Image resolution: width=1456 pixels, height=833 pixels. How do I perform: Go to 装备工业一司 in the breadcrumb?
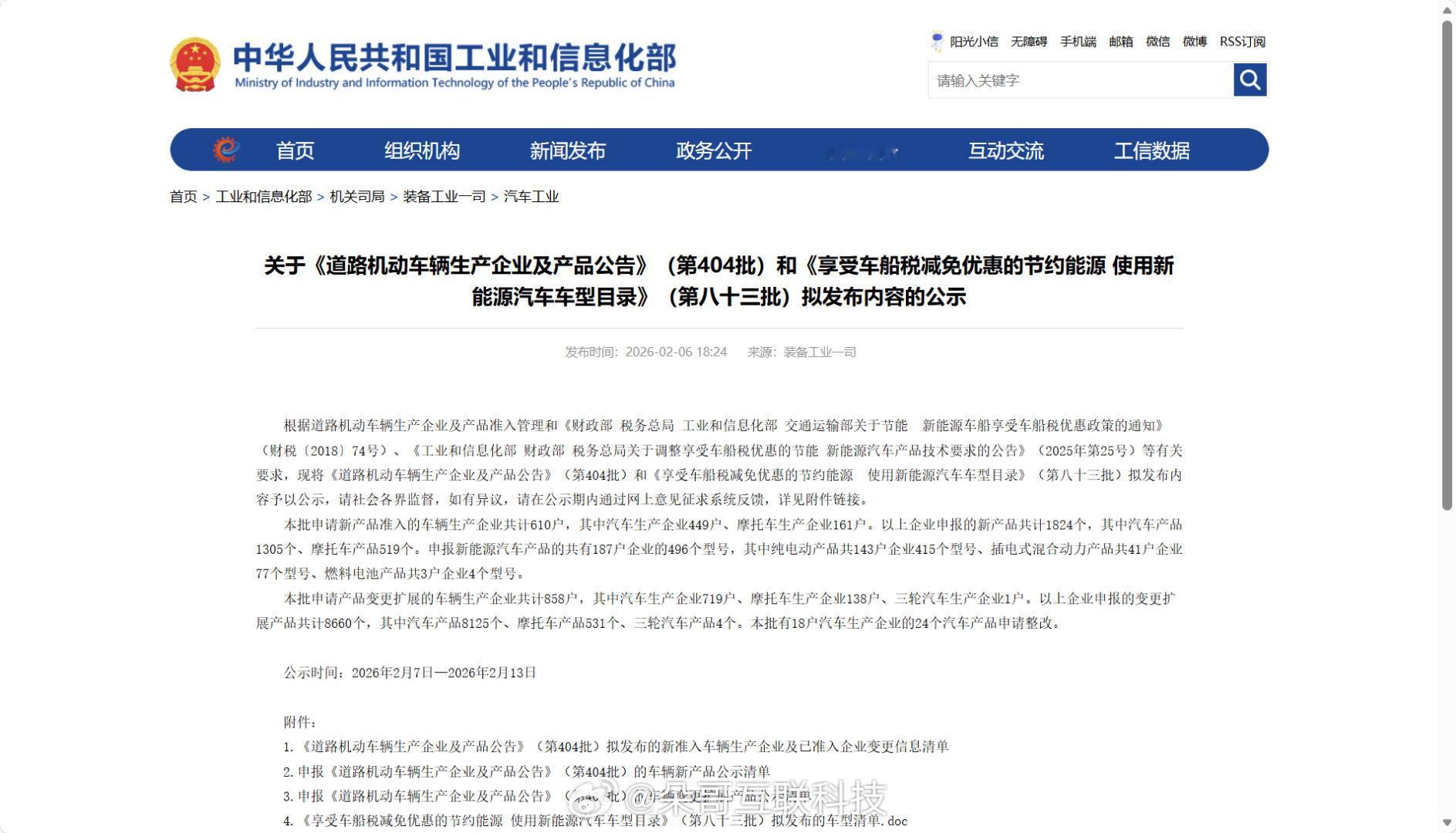[444, 197]
